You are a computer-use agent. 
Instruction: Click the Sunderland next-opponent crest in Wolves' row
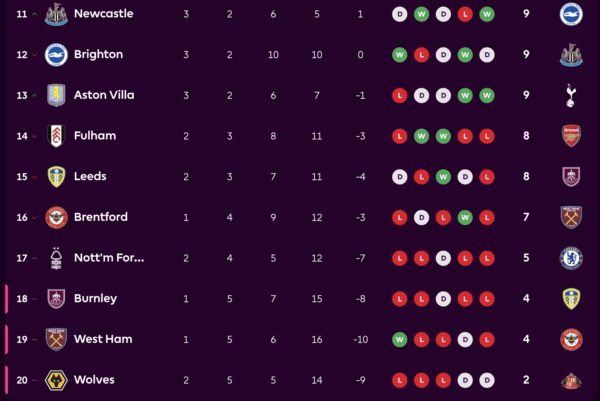point(572,380)
